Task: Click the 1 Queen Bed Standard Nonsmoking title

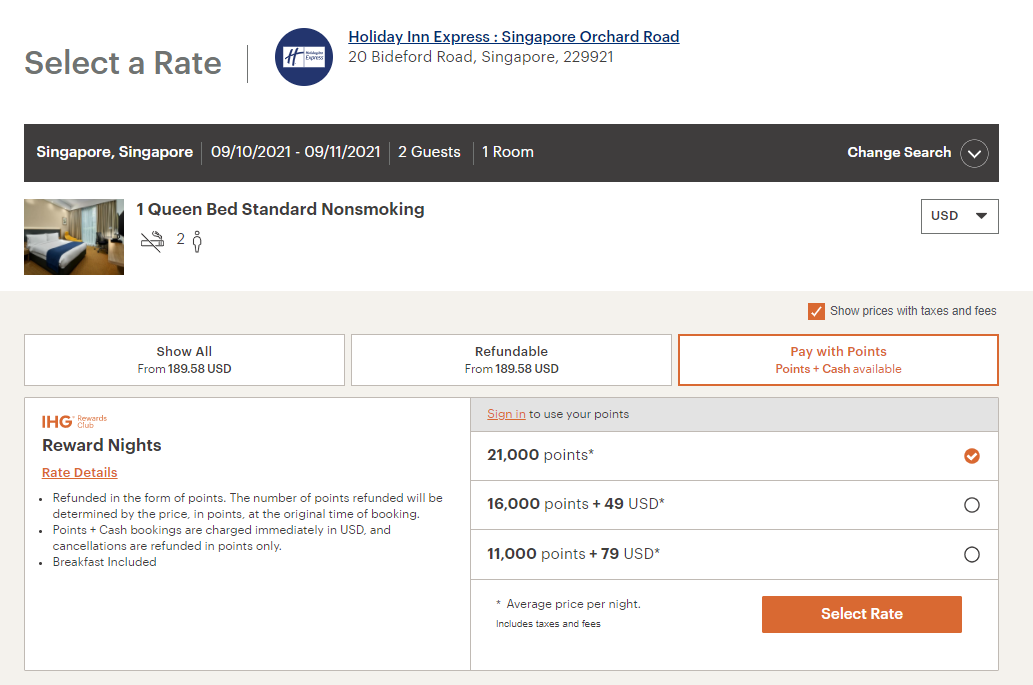Action: coord(280,209)
